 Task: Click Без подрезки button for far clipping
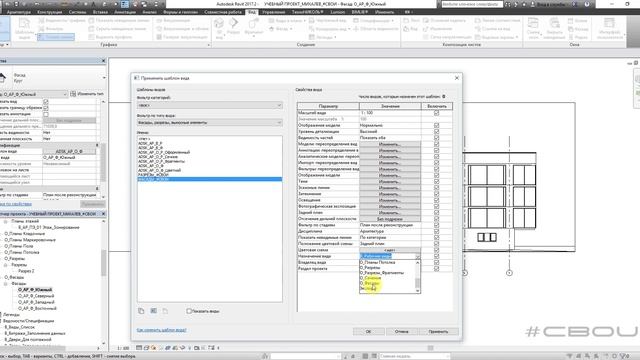tap(389, 219)
